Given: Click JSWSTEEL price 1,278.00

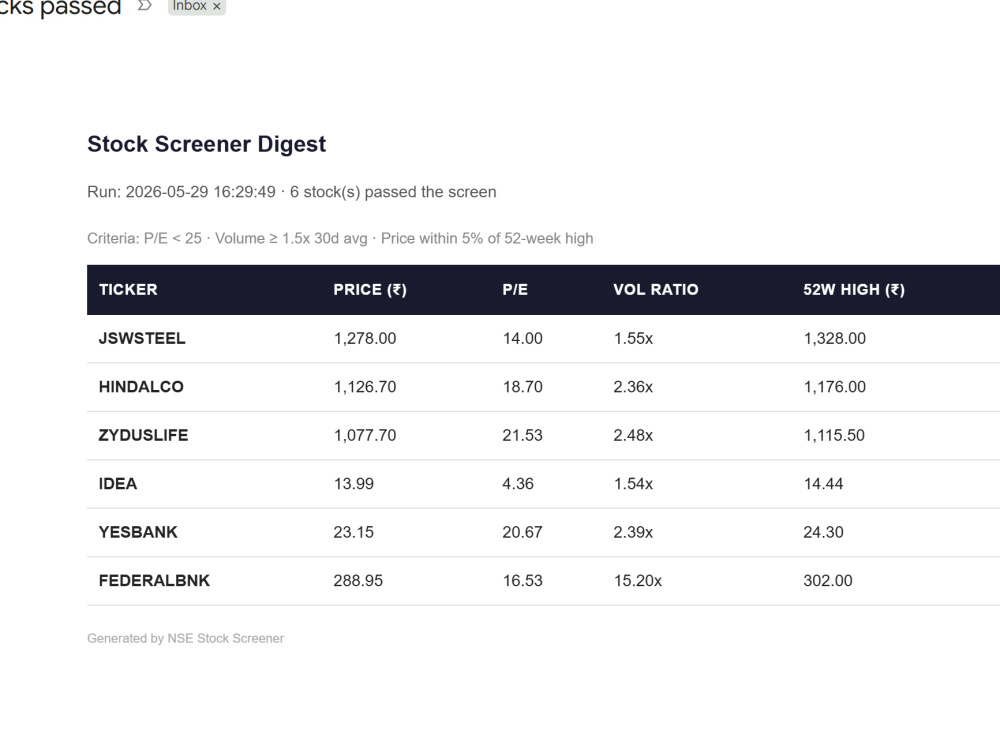Looking at the screenshot, I should click(x=365, y=339).
